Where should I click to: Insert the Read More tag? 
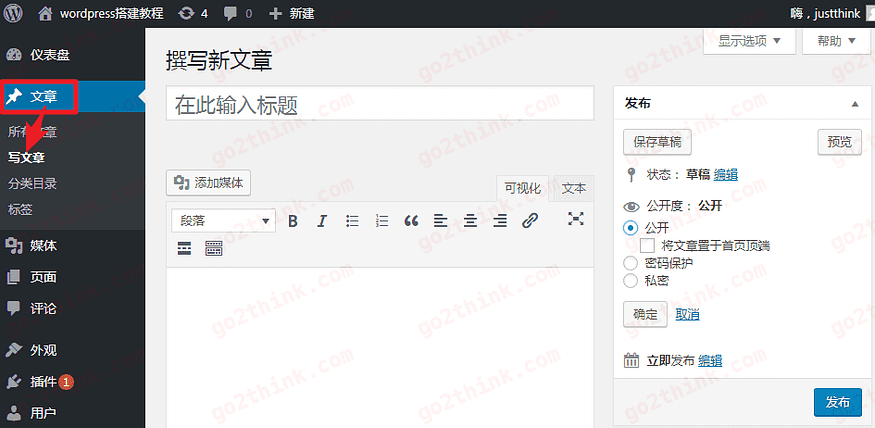pyautogui.click(x=185, y=249)
